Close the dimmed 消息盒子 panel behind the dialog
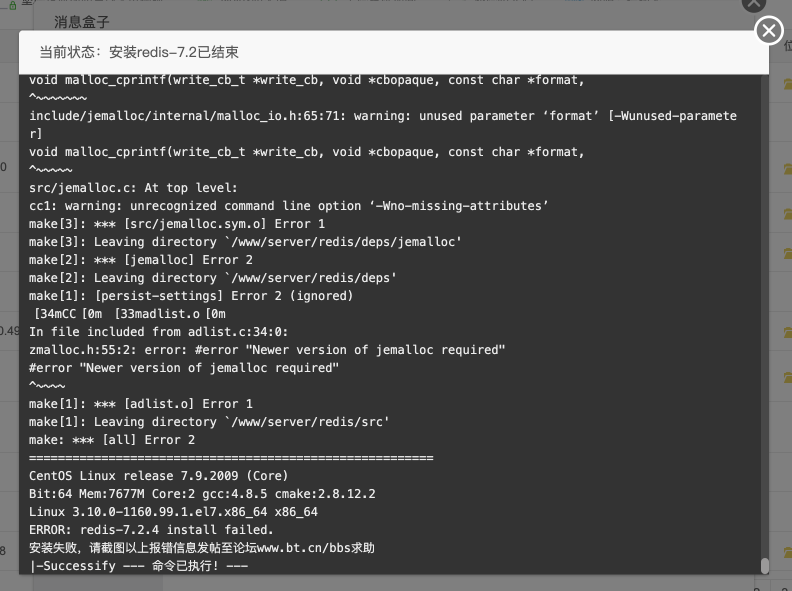Screen dimensions: 792x591 [754, 4]
